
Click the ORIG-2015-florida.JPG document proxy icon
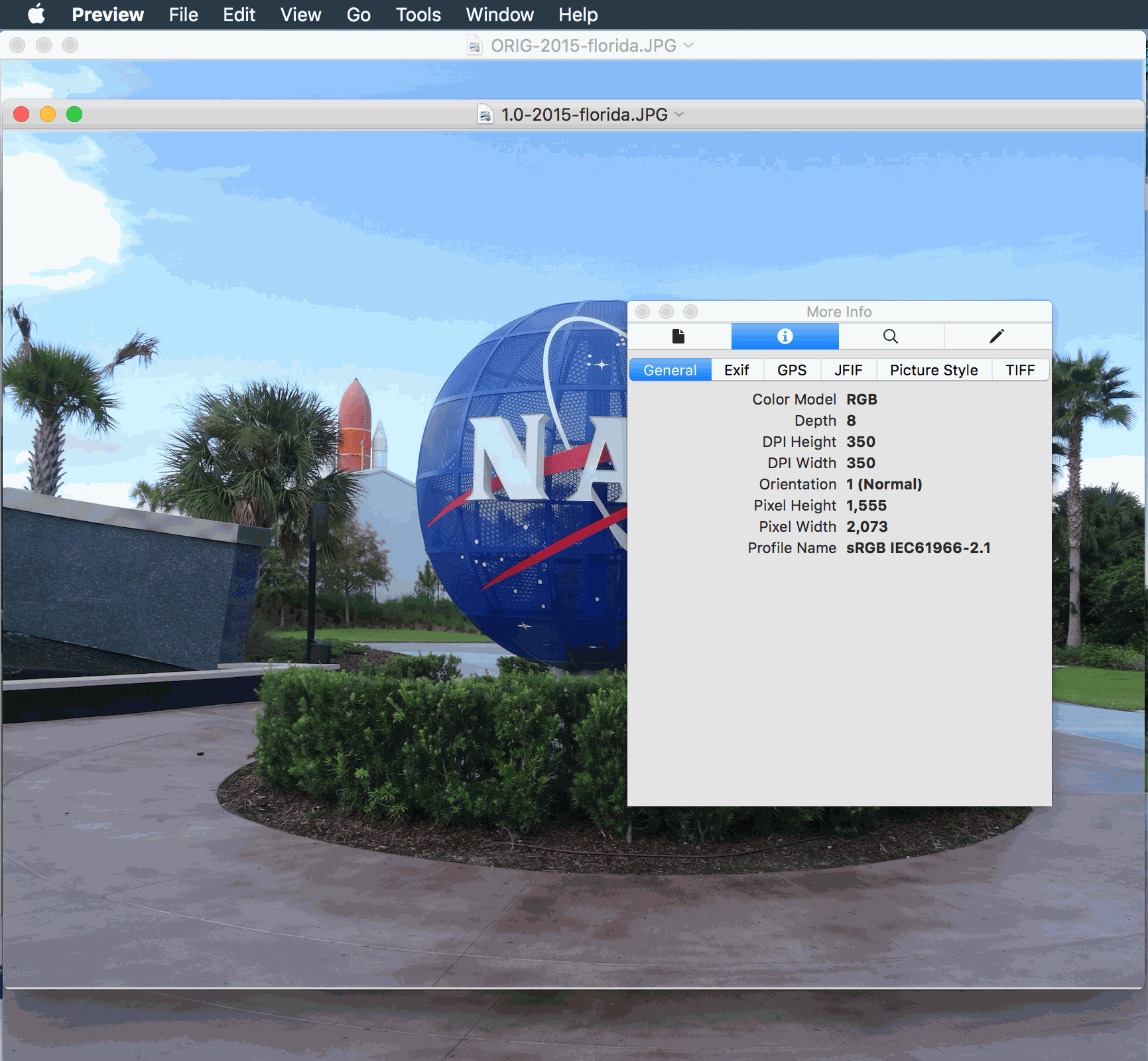[x=475, y=46]
